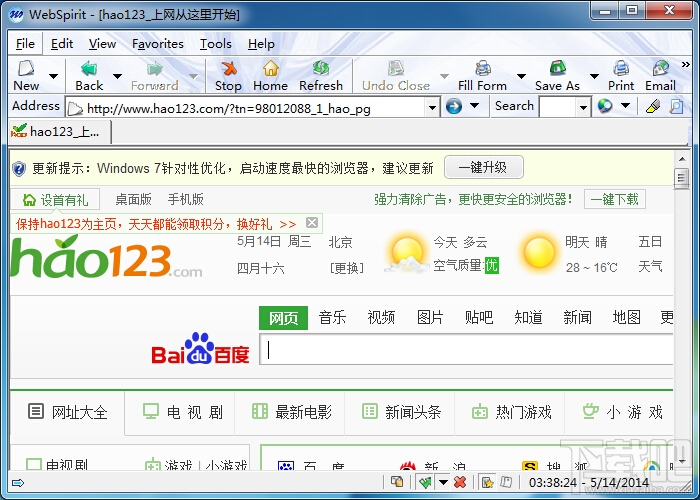
Task: Click the red X status bar icon
Action: tap(460, 482)
